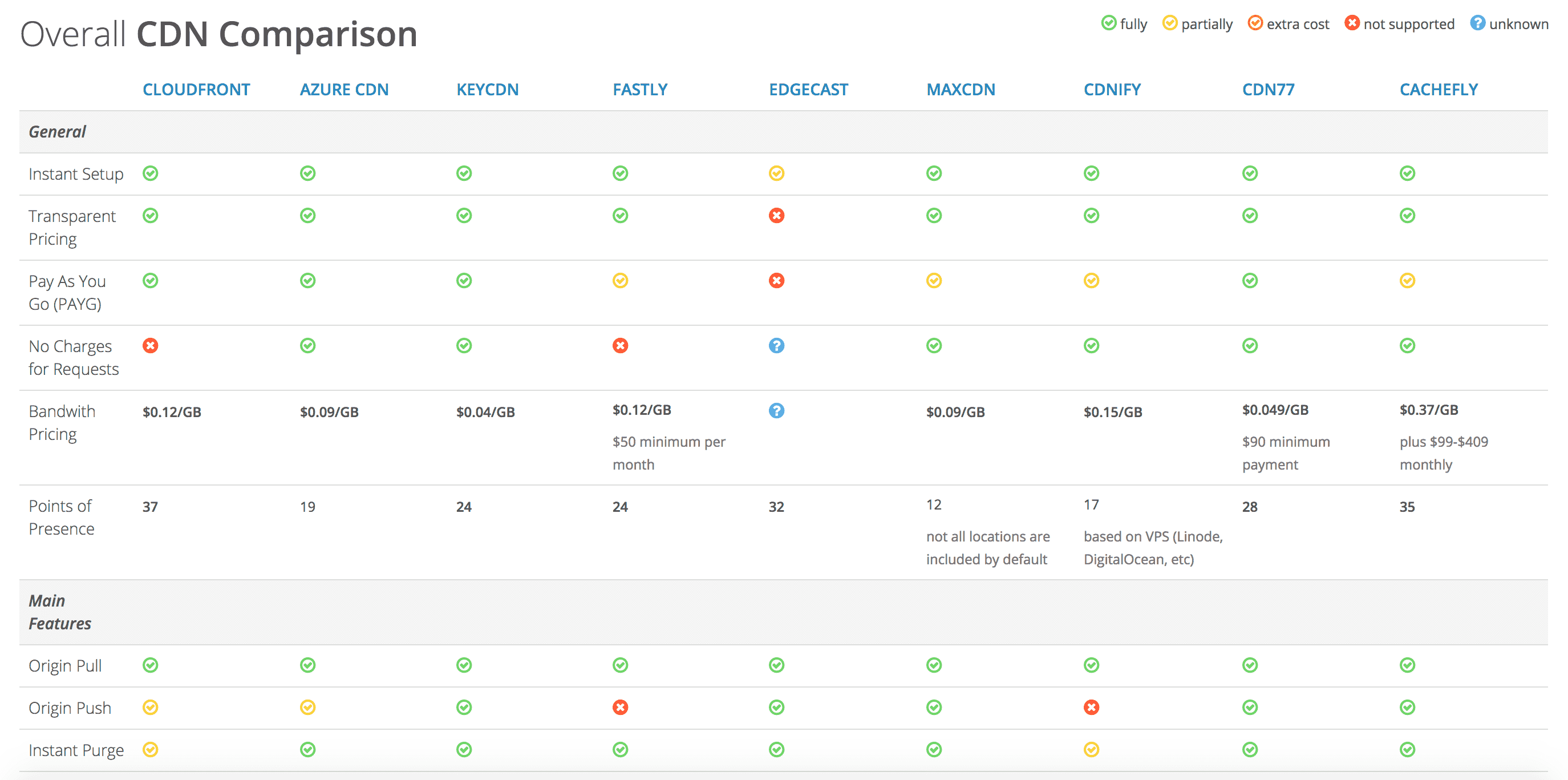Click the FASTLY header link
Image resolution: width=1568 pixels, height=780 pixels.
pyautogui.click(x=640, y=90)
